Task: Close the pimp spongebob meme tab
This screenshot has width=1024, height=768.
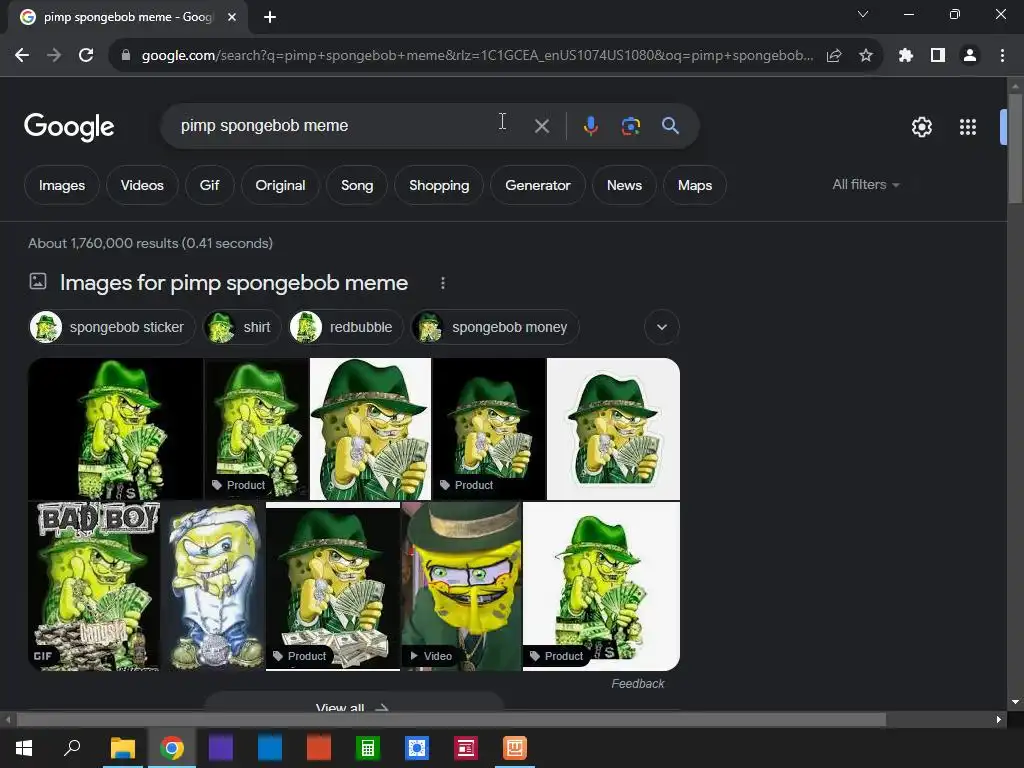Action: 232,17
